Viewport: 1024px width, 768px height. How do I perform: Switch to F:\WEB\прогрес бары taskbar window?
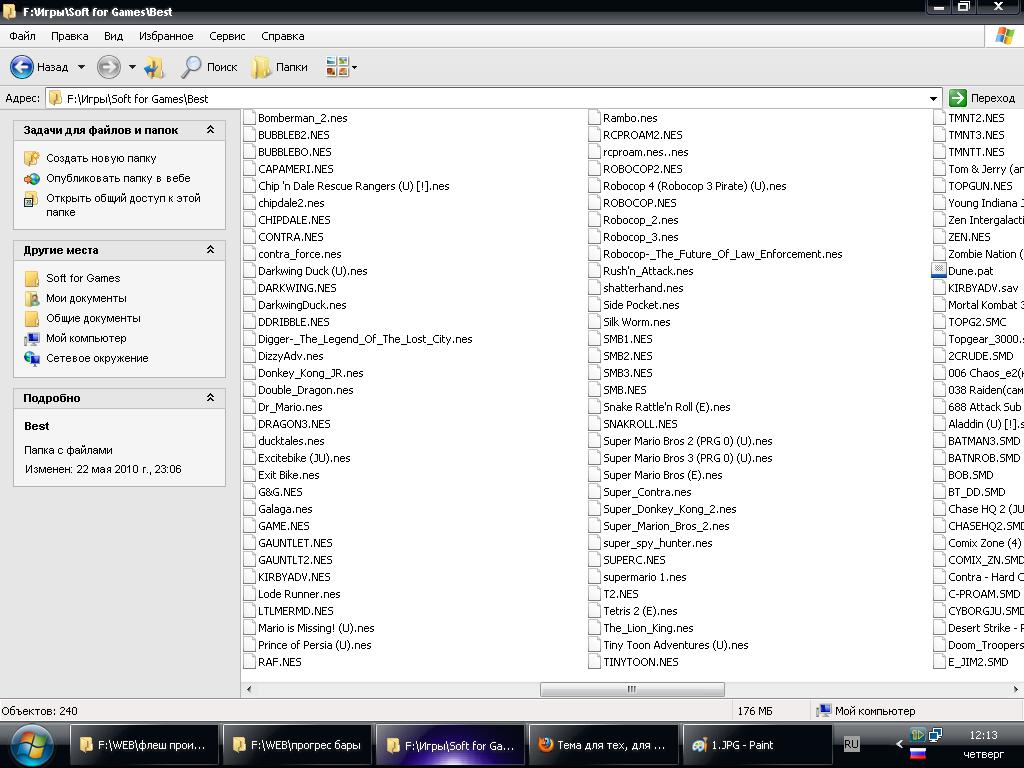pyautogui.click(x=297, y=745)
